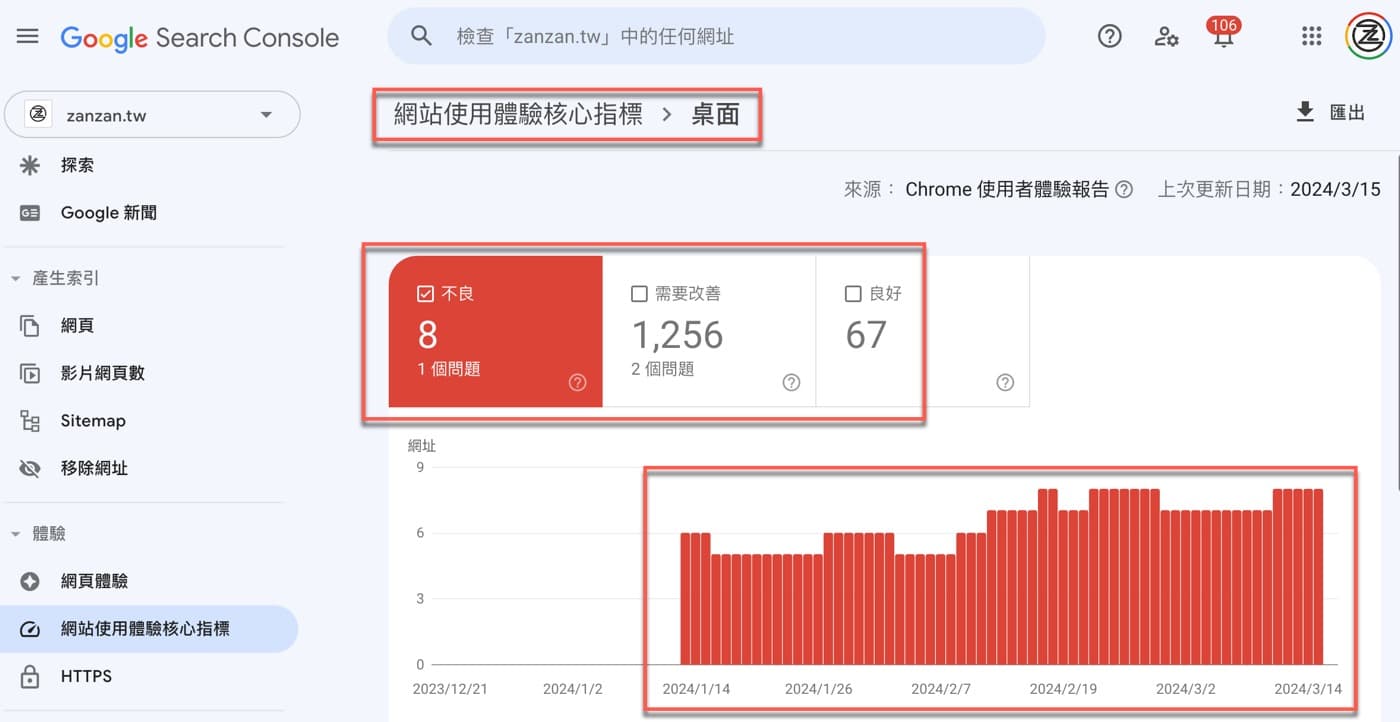
Task: Click the 匯出 export button
Action: [x=1330, y=112]
